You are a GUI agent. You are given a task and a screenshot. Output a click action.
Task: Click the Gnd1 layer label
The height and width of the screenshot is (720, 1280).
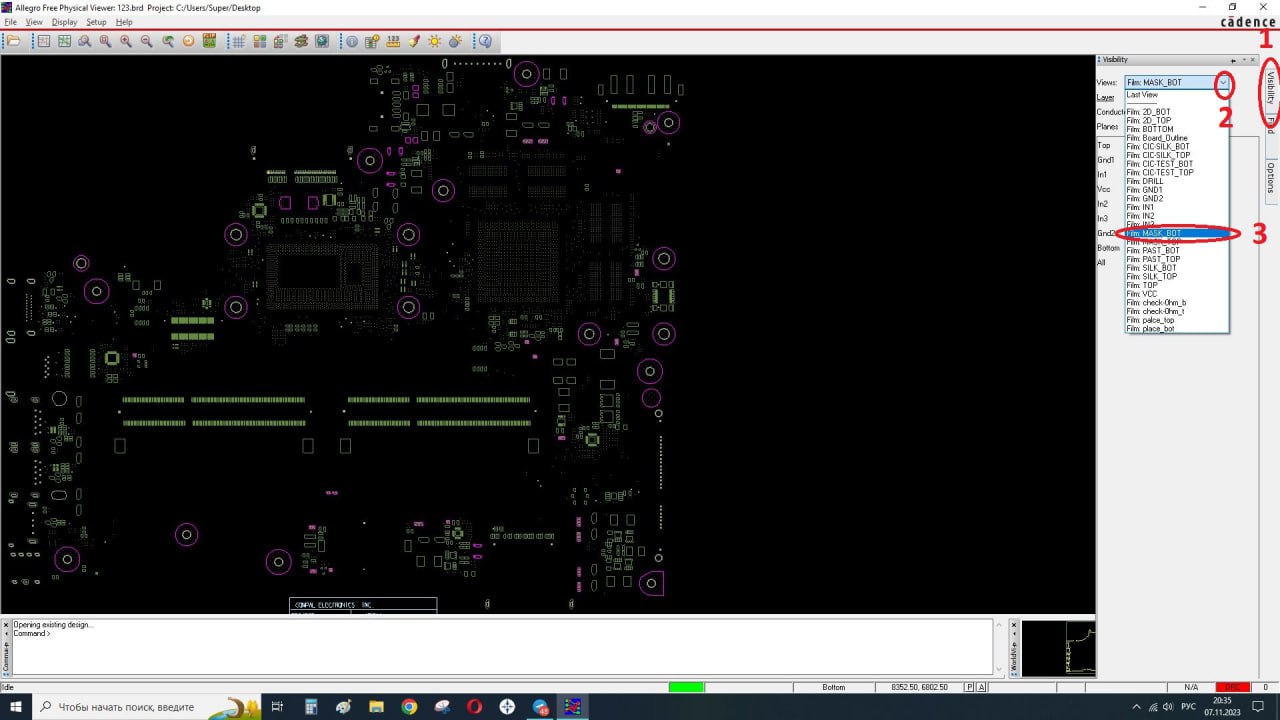1106,160
